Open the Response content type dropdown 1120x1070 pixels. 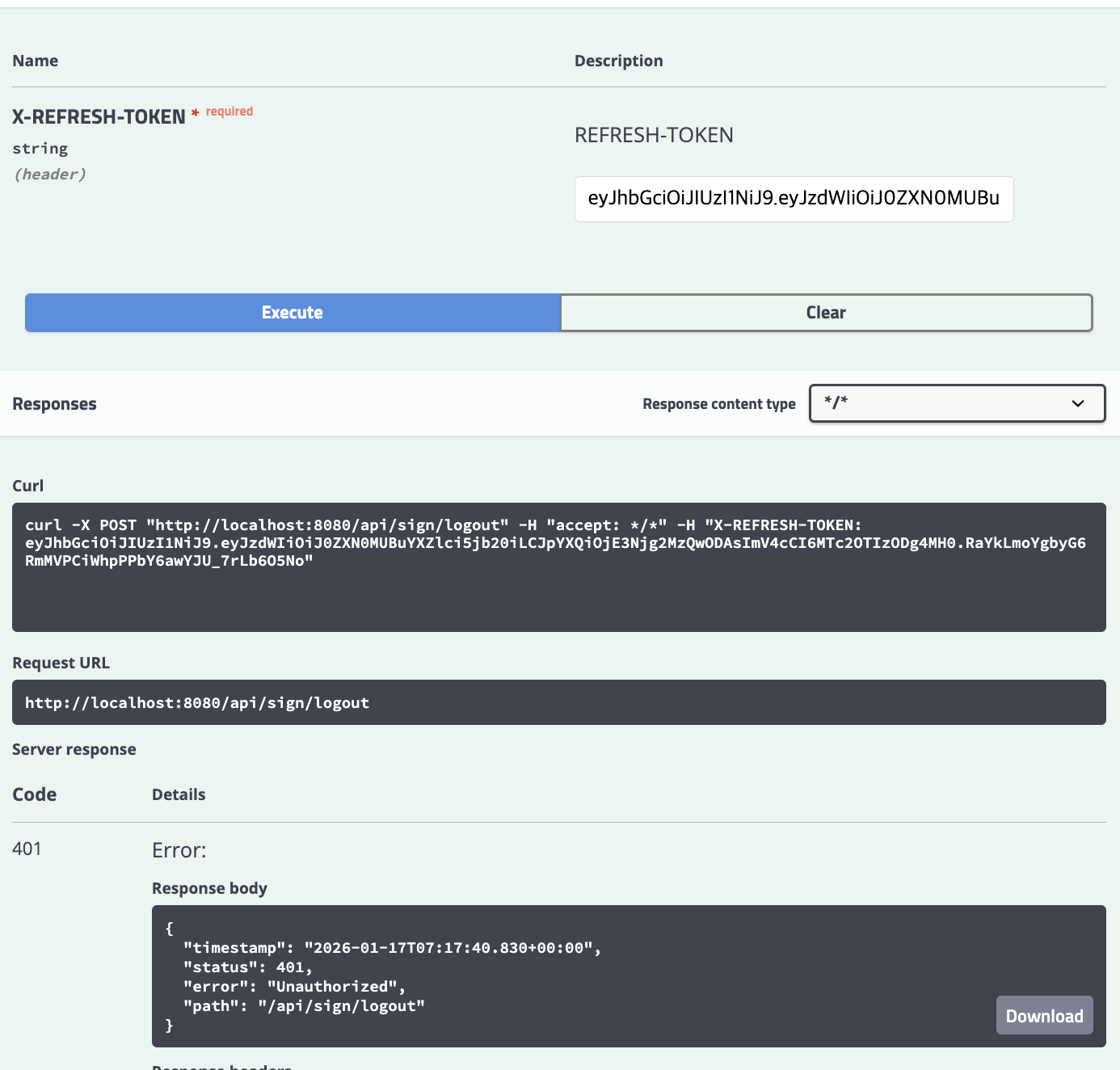pos(957,403)
